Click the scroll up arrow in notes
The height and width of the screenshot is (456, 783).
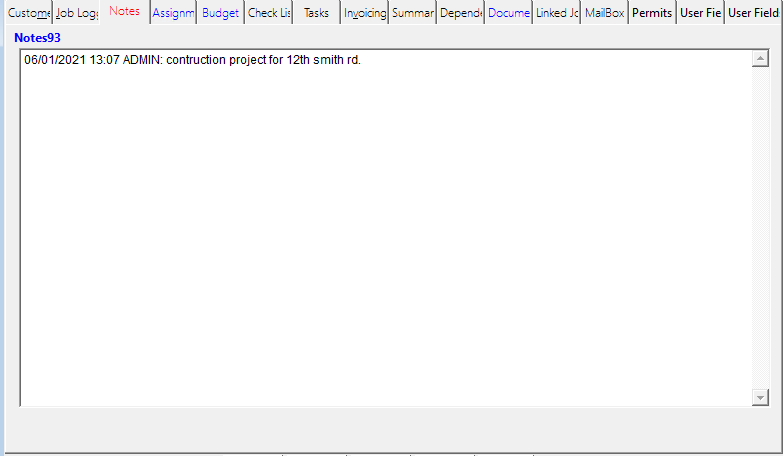pos(759,60)
